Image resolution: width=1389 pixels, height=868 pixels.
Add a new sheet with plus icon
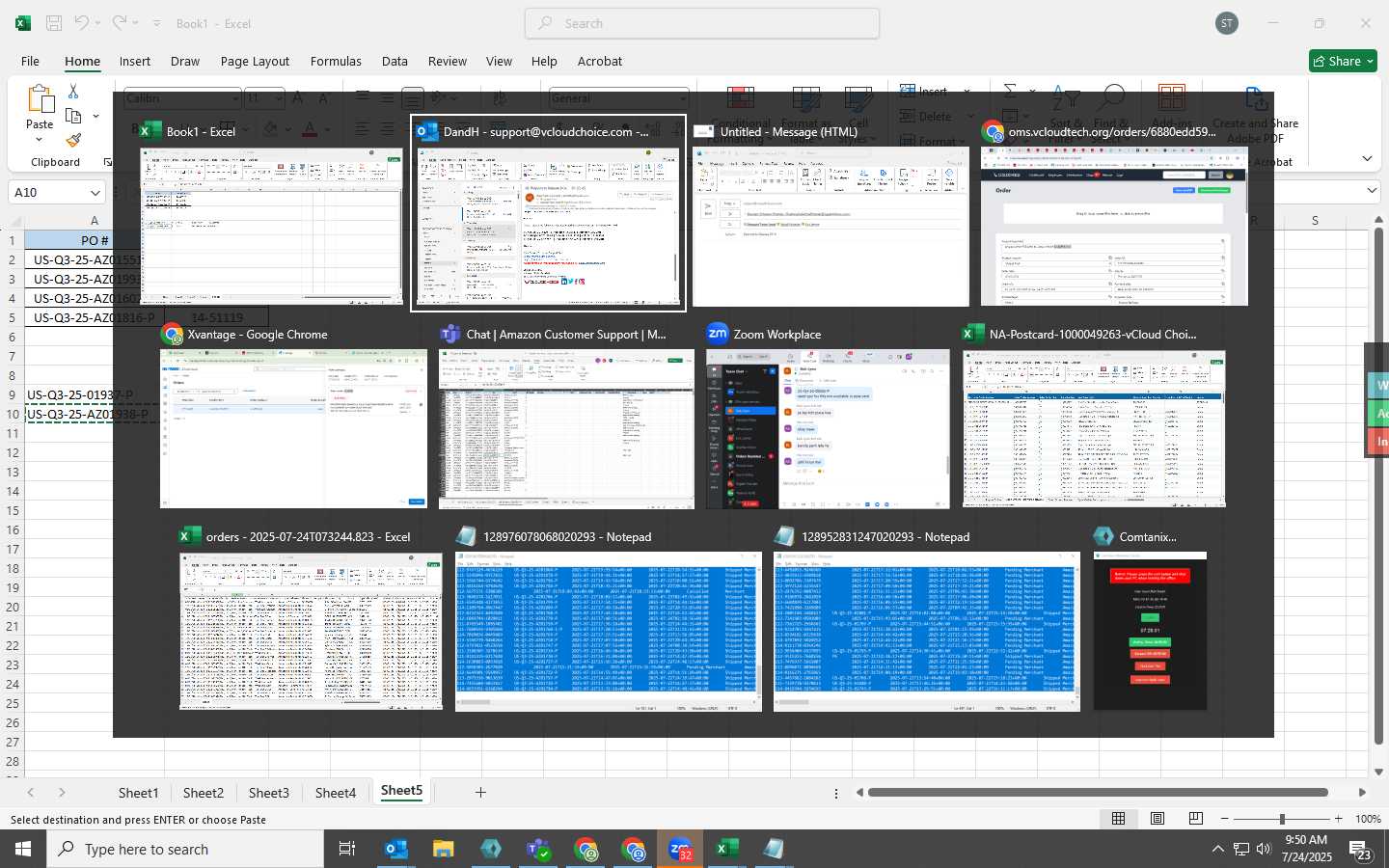click(480, 792)
